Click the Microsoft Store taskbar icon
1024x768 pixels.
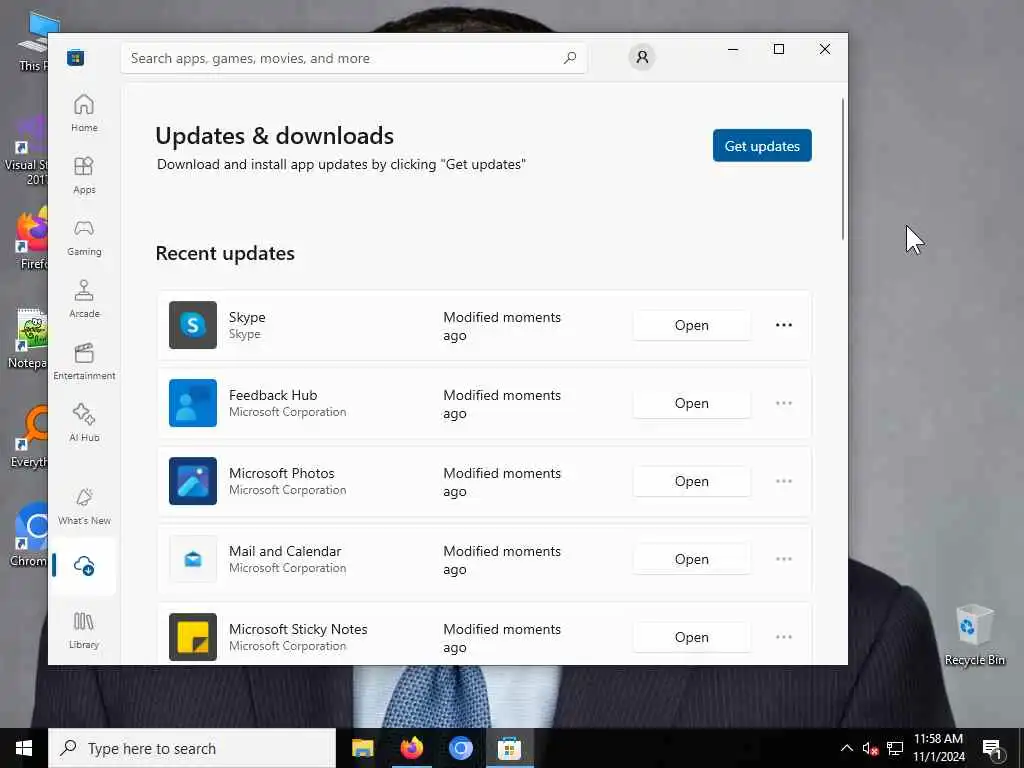509,748
